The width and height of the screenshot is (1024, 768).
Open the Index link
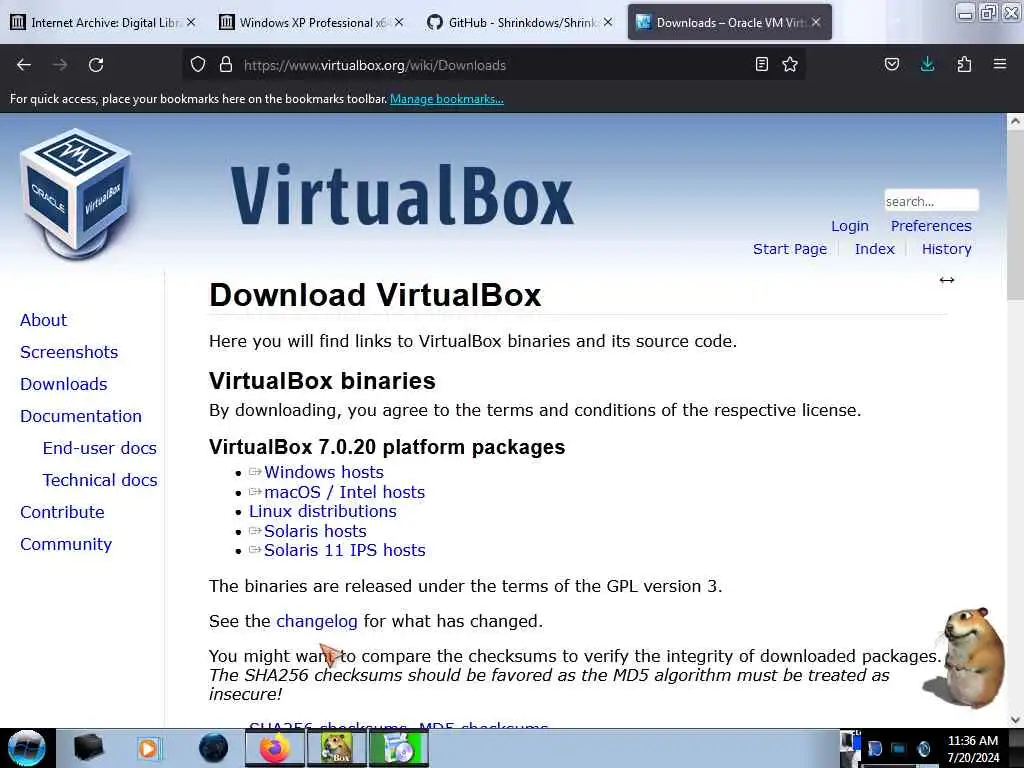tap(874, 249)
